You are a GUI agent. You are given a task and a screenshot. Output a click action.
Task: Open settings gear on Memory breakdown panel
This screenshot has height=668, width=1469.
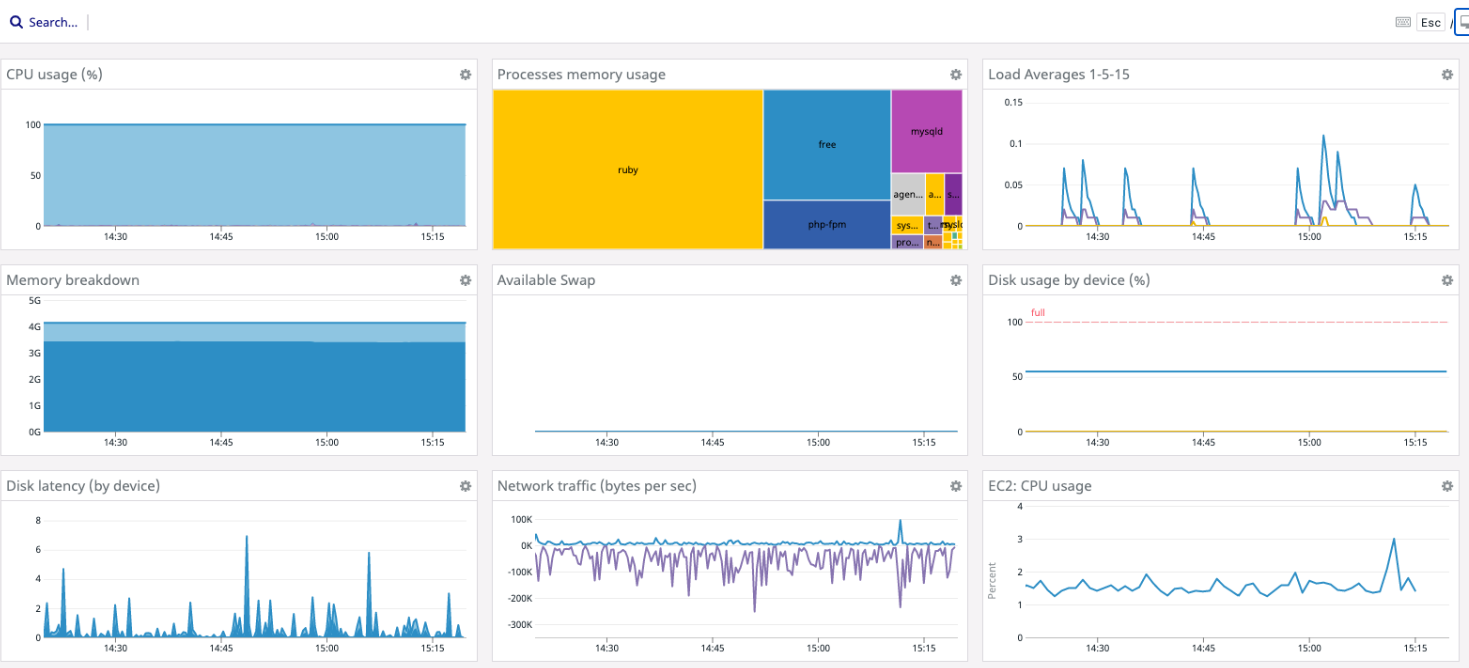465,280
